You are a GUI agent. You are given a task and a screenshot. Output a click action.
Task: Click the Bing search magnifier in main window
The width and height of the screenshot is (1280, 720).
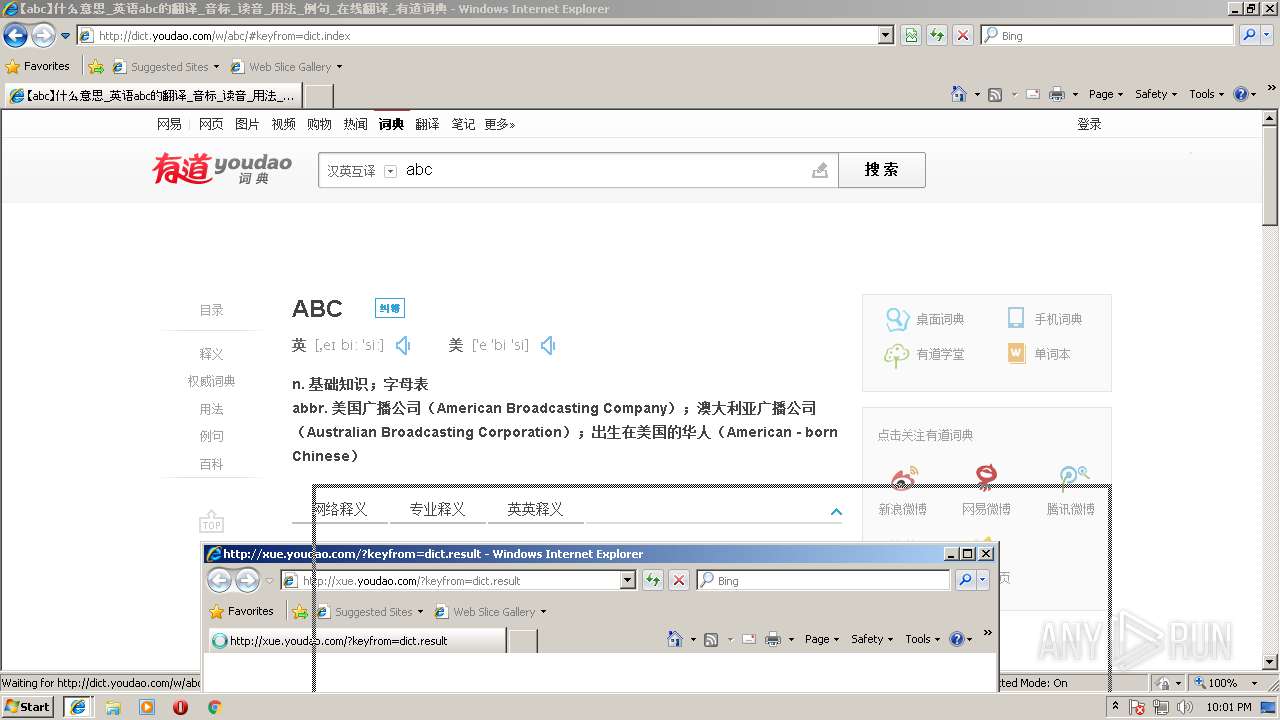1248,35
